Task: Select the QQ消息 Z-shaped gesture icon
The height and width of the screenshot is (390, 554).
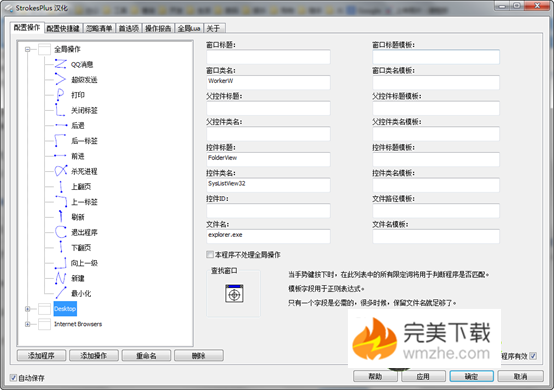Action: click(60, 64)
